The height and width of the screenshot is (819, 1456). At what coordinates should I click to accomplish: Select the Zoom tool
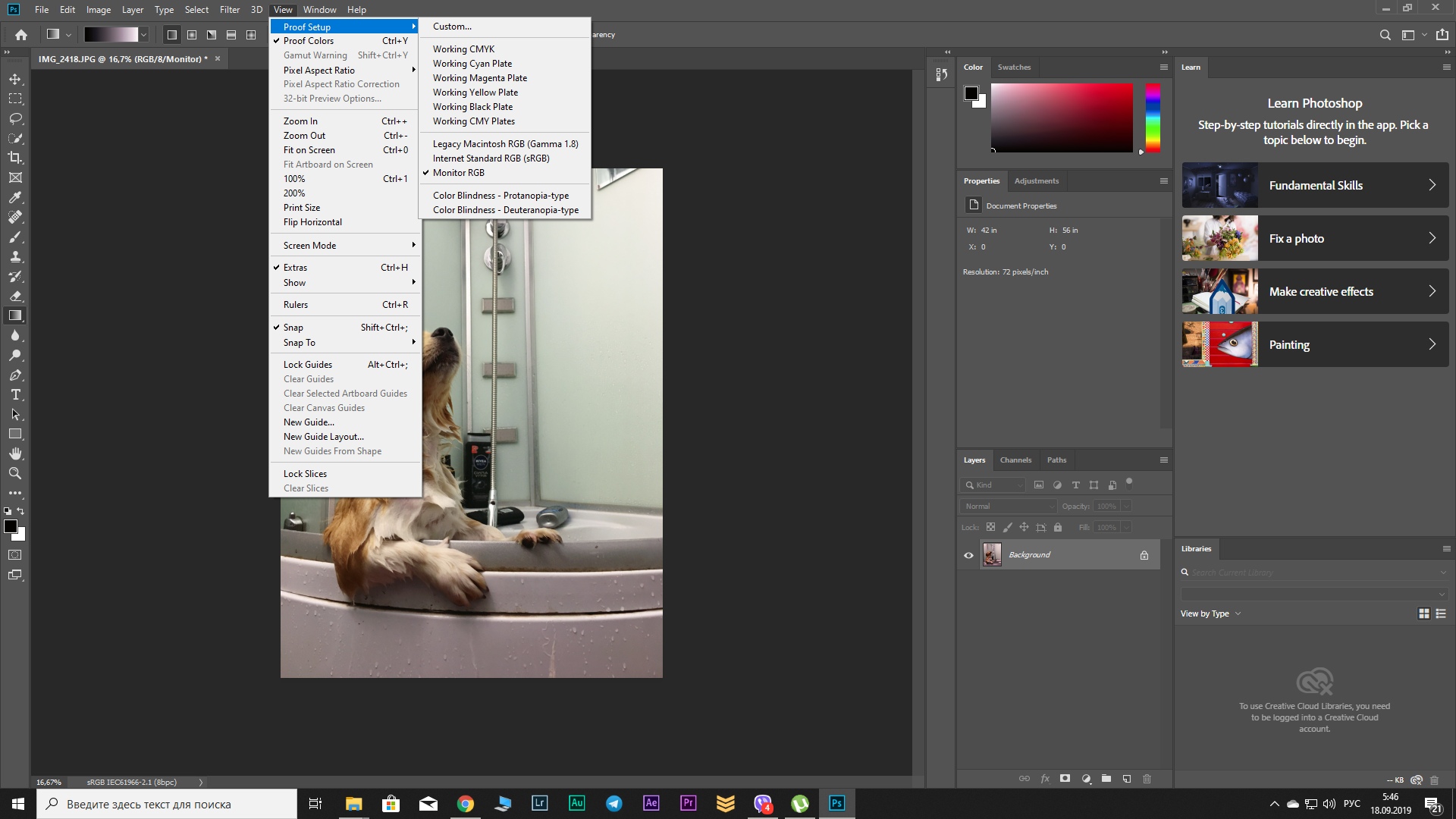[15, 473]
